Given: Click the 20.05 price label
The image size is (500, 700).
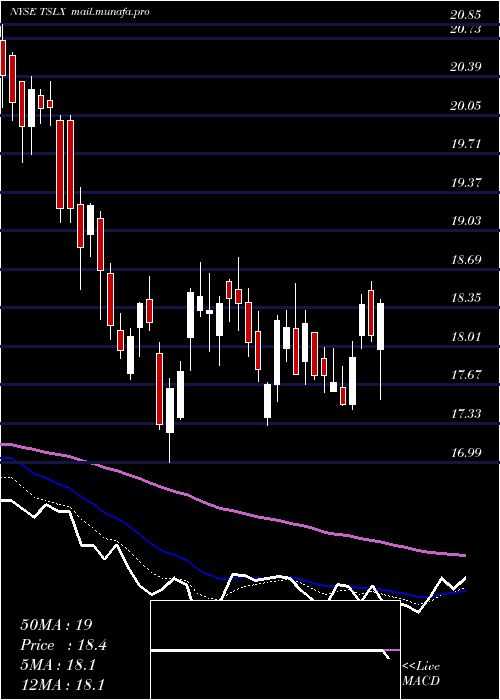Looking at the screenshot, I should click(x=466, y=106).
